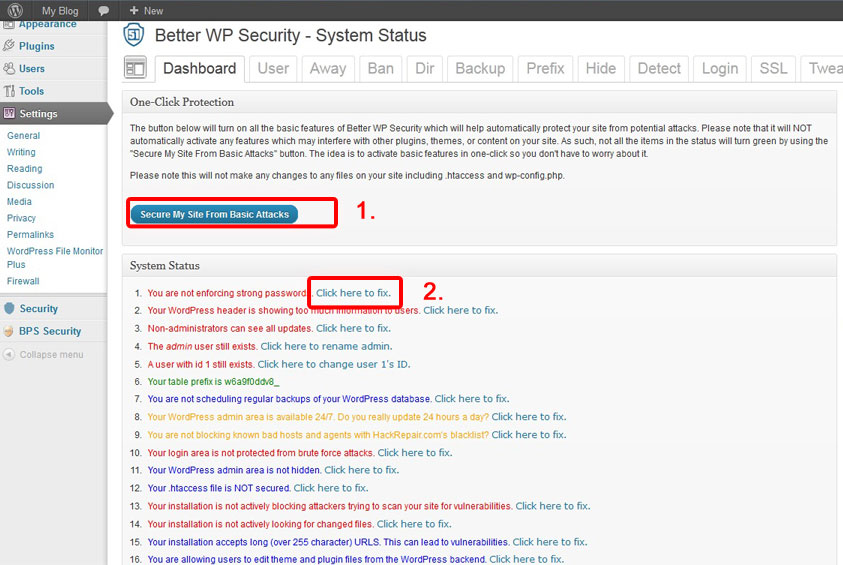Click the Settings menu icon
Viewport: 843px width, 565px height.
pos(9,113)
